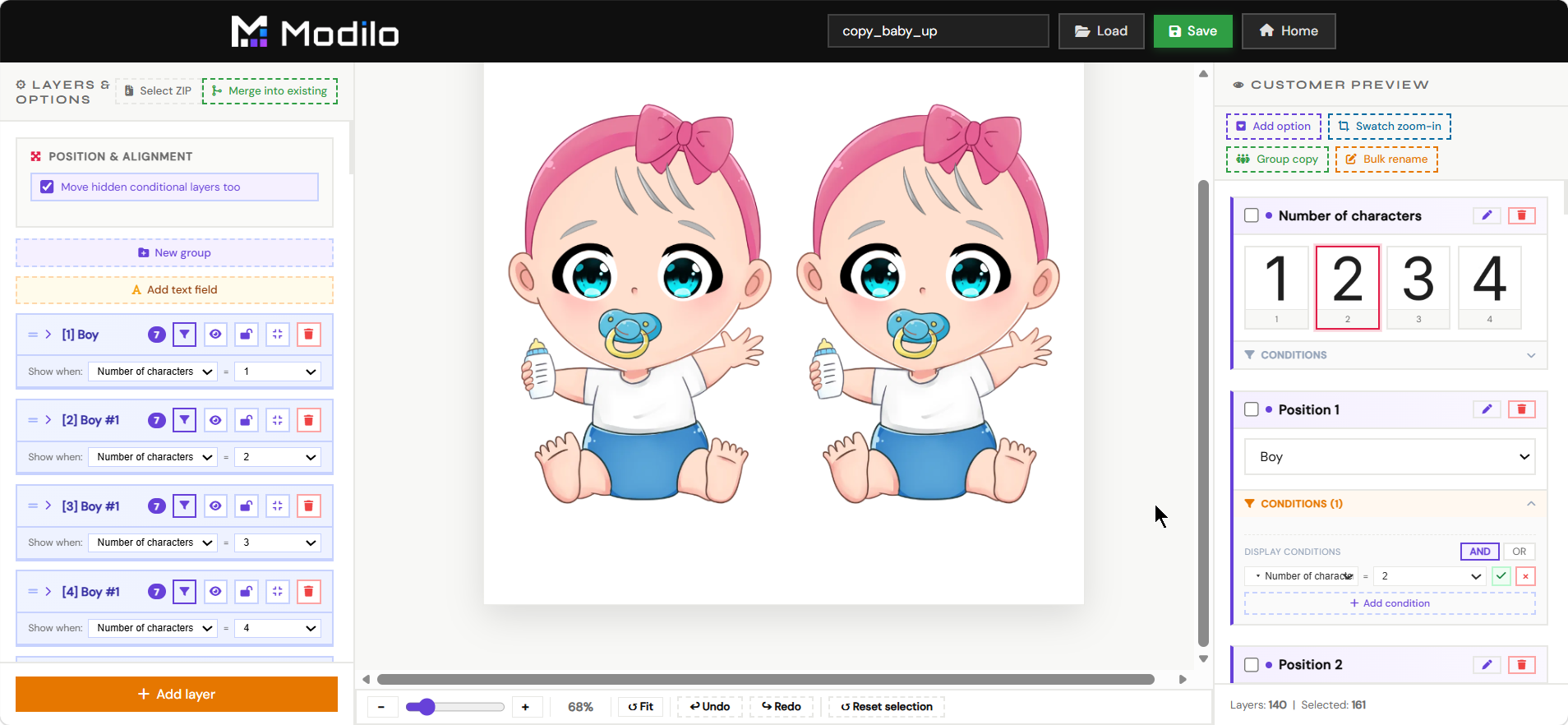Remove the display condition with red x

coord(1526,576)
